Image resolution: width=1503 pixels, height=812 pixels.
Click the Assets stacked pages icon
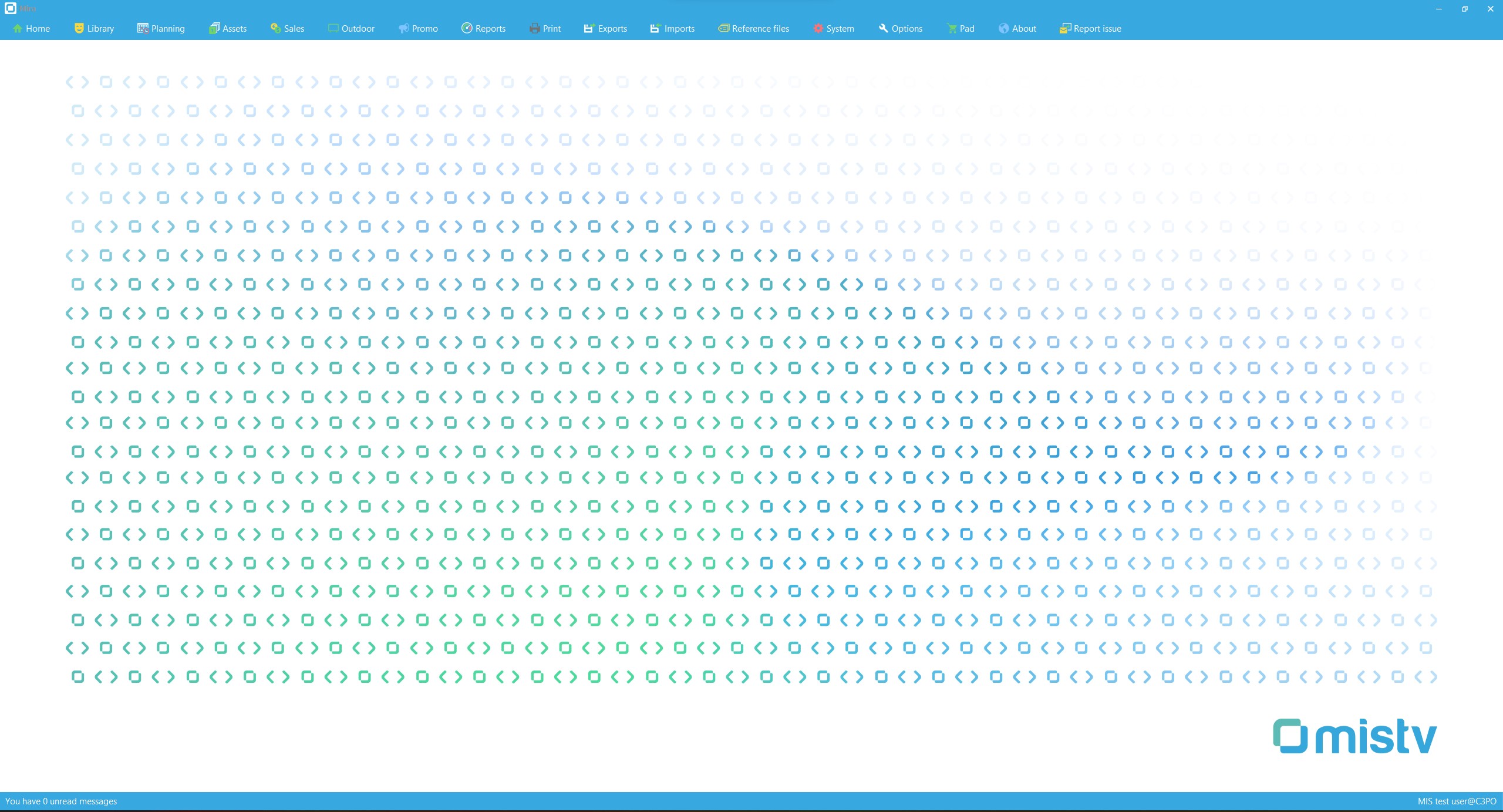[214, 28]
